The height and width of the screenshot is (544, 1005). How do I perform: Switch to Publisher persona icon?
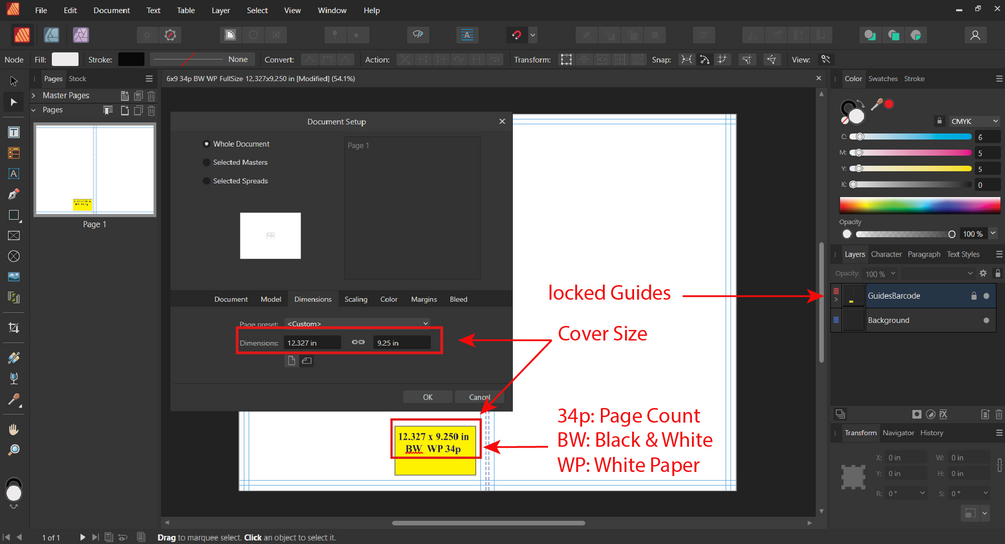point(22,35)
